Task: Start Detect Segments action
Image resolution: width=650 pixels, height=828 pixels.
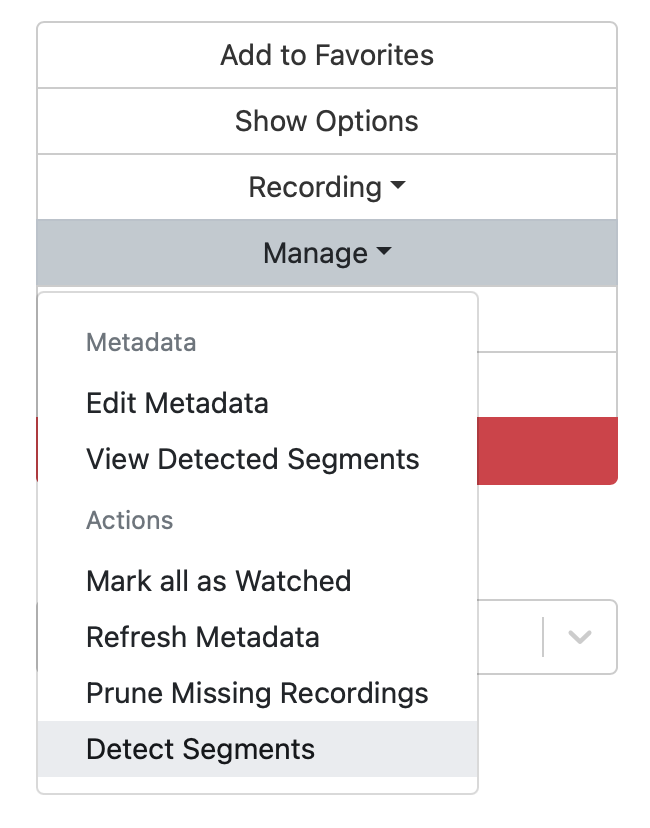Action: coord(201,749)
